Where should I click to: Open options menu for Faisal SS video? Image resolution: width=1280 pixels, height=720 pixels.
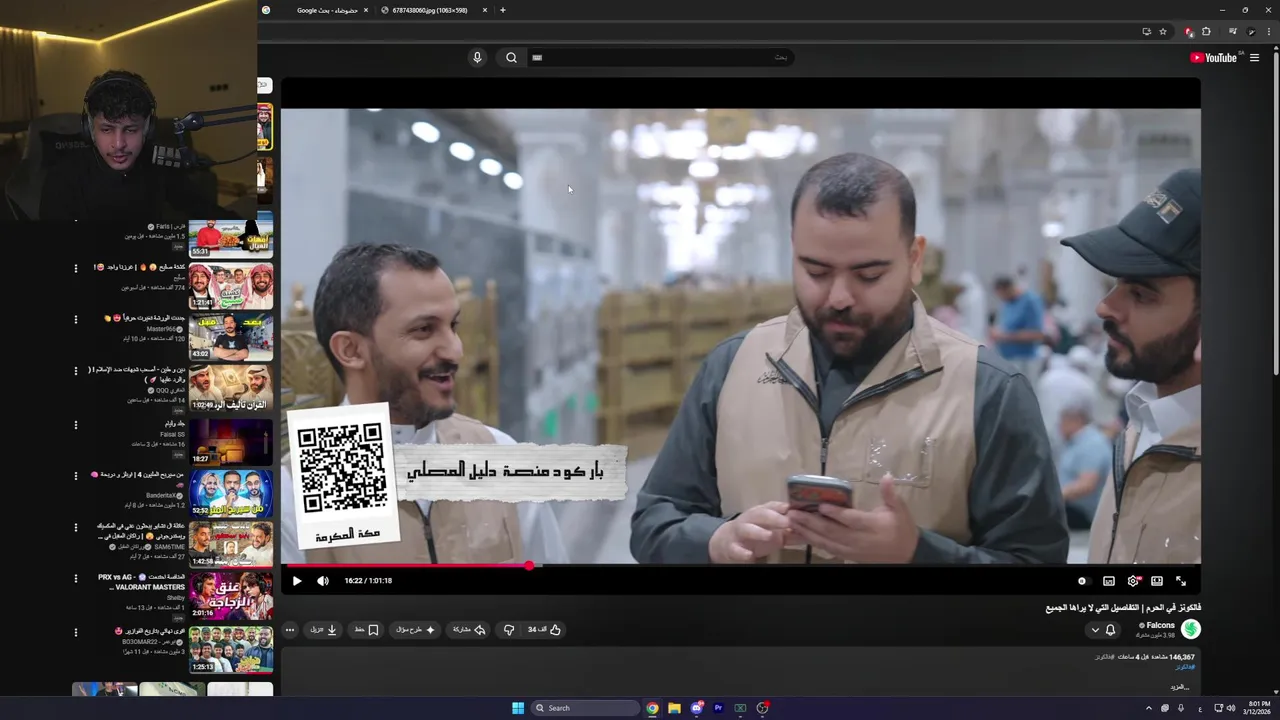click(76, 425)
